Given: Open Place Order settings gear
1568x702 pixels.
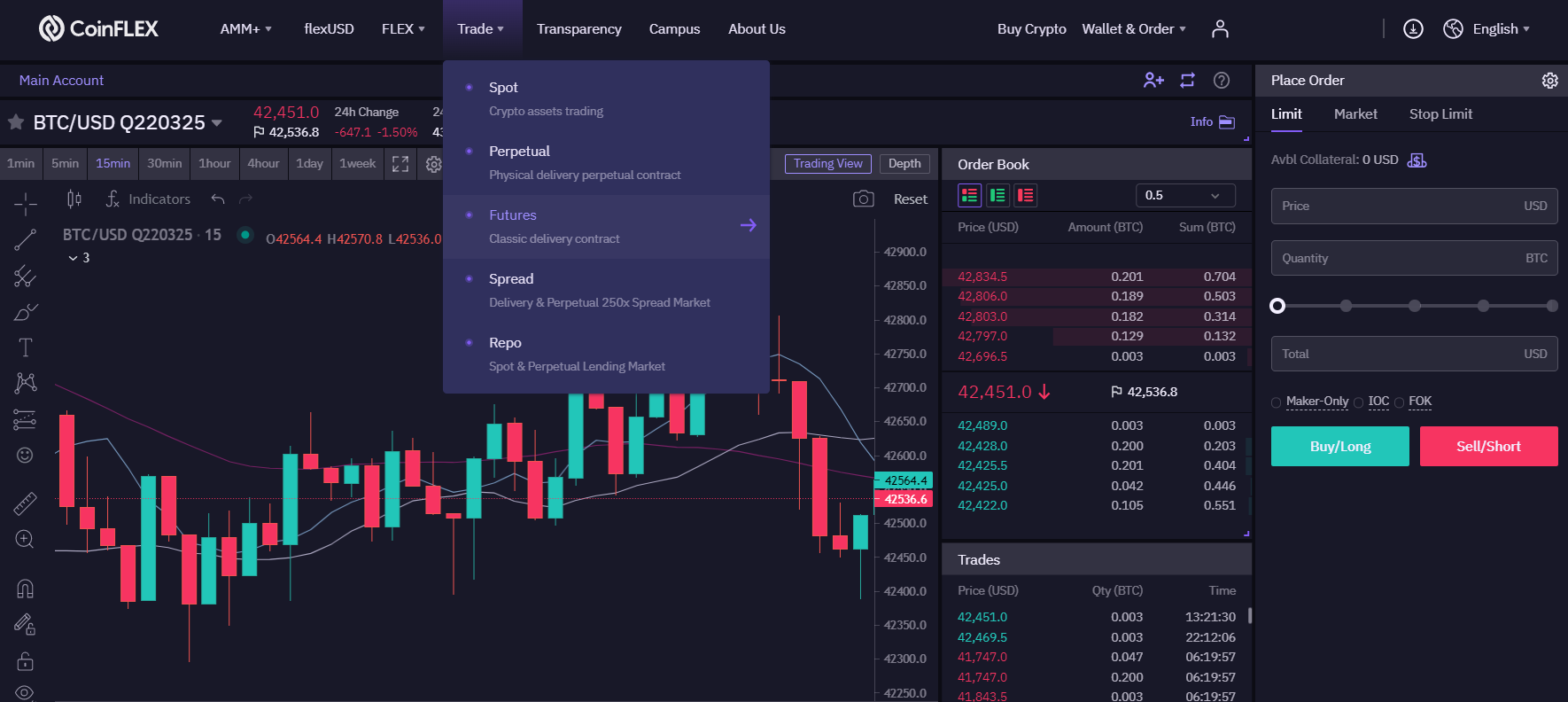Looking at the screenshot, I should point(1549,81).
